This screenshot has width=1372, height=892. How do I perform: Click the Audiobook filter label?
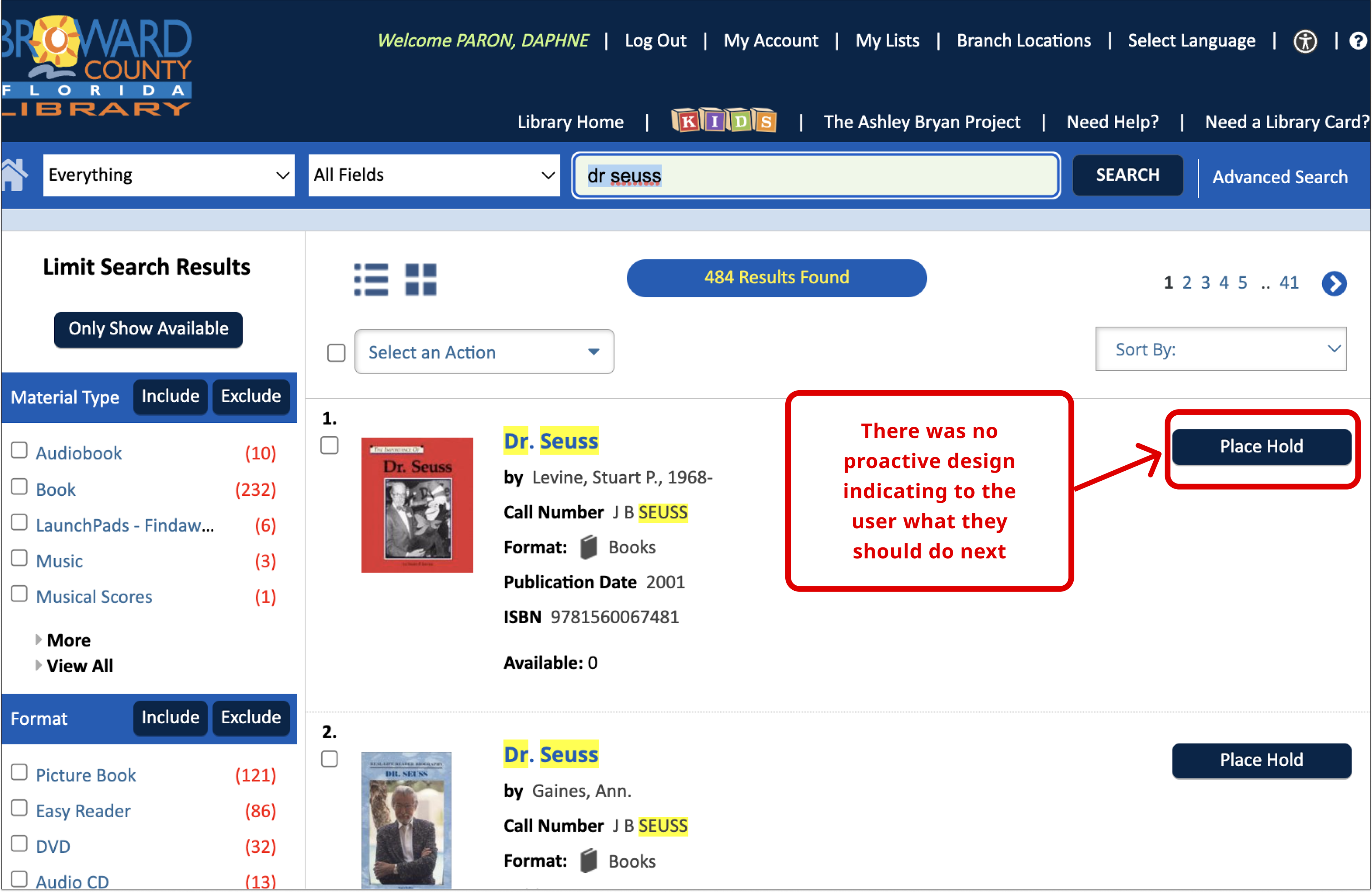tap(79, 453)
